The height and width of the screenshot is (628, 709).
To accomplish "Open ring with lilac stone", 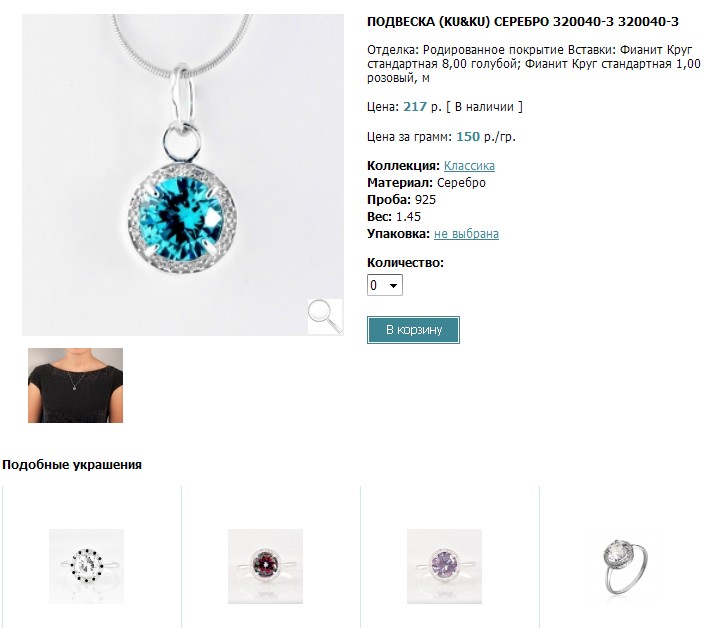I will coord(444,566).
